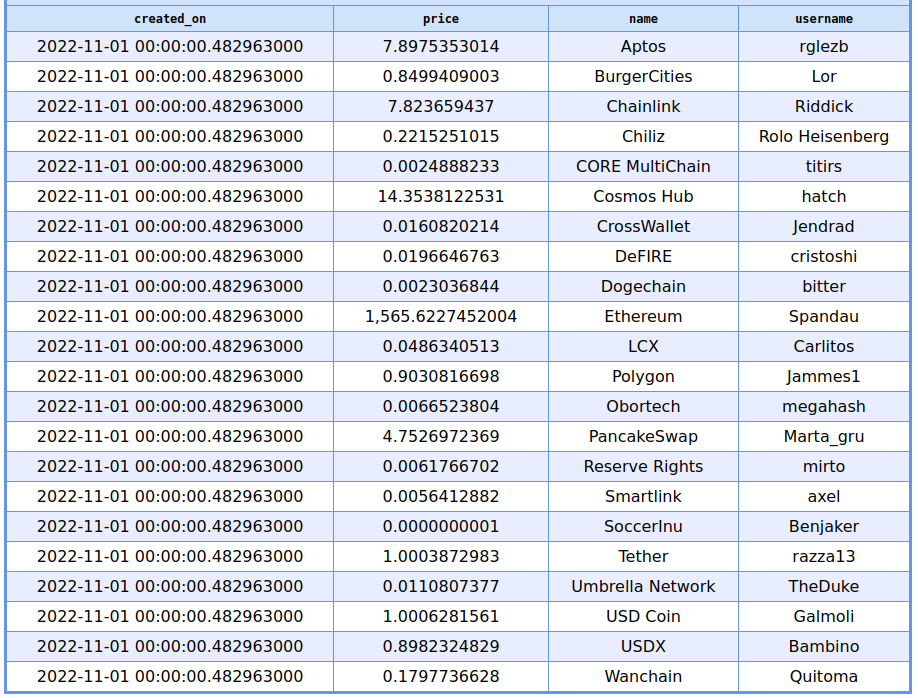Select the Umbrella Network name cell

click(x=643, y=587)
